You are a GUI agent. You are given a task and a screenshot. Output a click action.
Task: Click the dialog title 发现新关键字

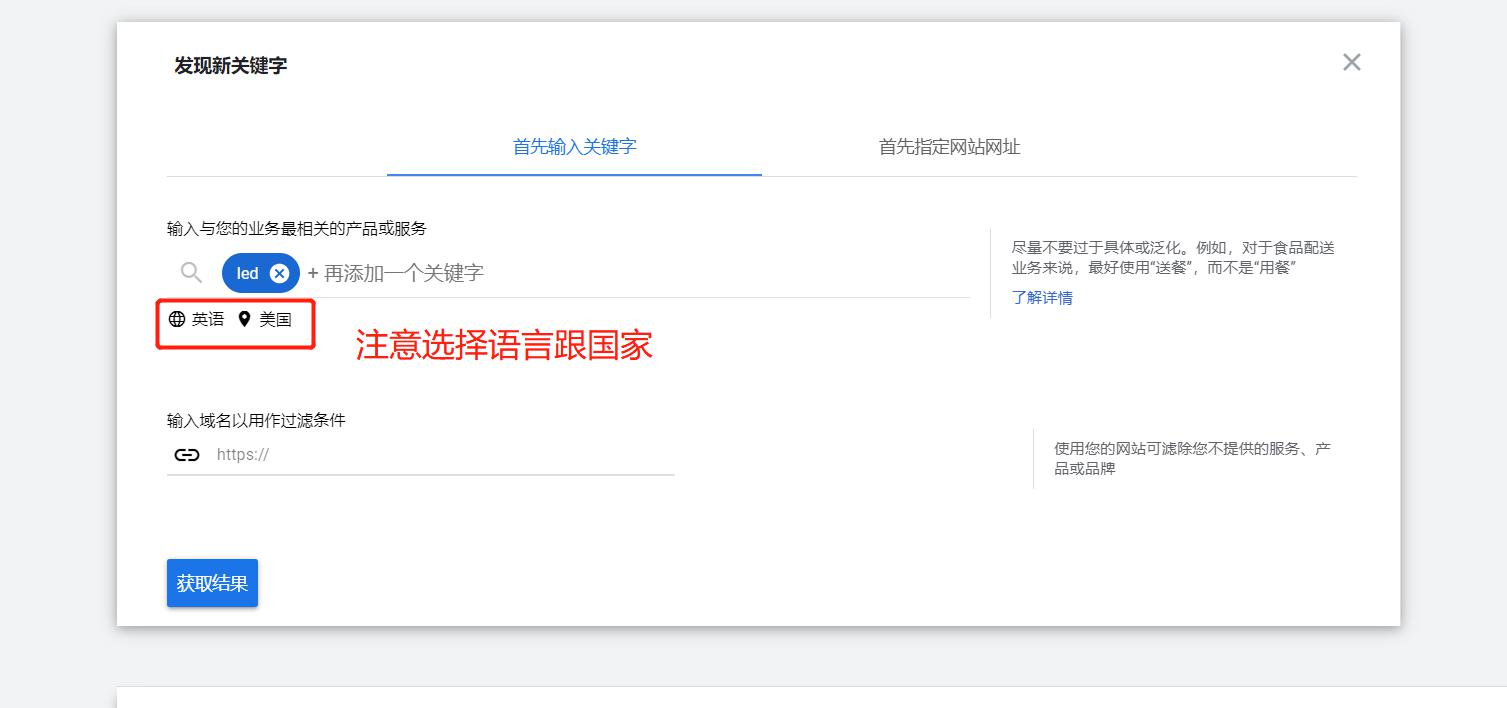229,65
